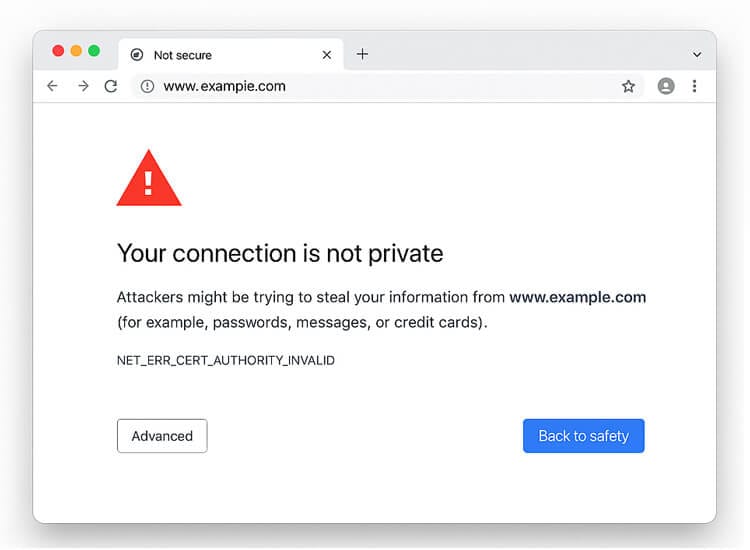The width and height of the screenshot is (750, 550).
Task: Bookmark this page with the star icon
Action: [628, 86]
